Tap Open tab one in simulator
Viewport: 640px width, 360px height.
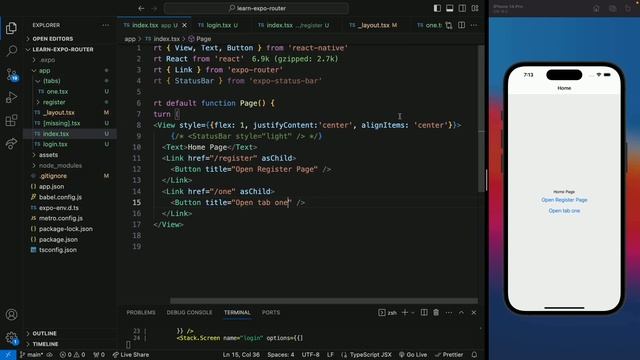[564, 211]
